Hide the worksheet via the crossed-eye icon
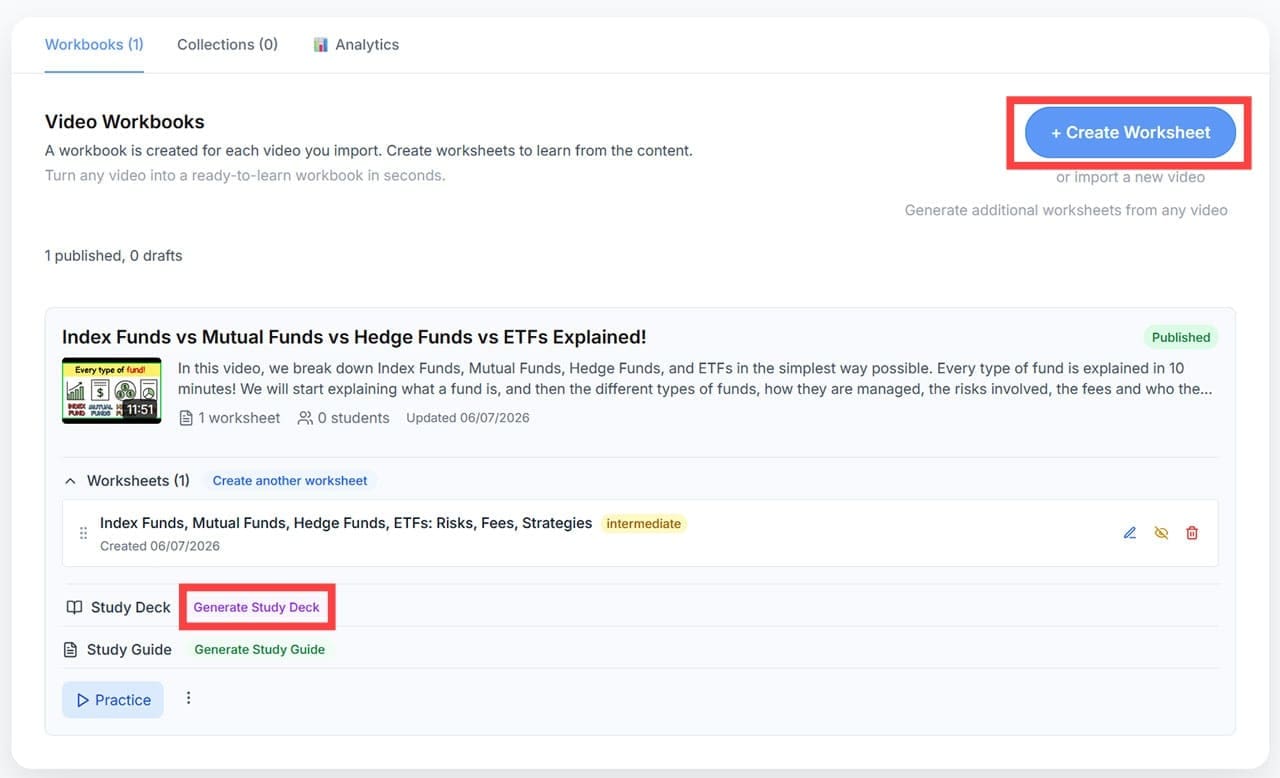1280x778 pixels. tap(1161, 533)
